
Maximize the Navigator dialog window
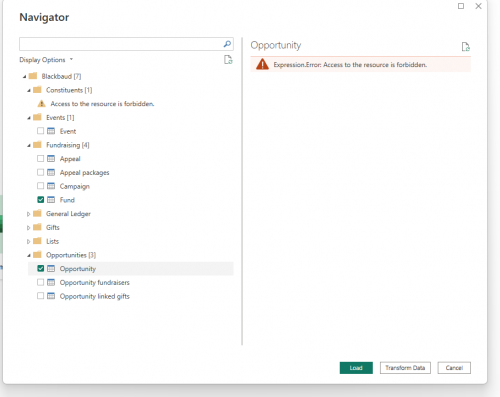click(x=461, y=6)
